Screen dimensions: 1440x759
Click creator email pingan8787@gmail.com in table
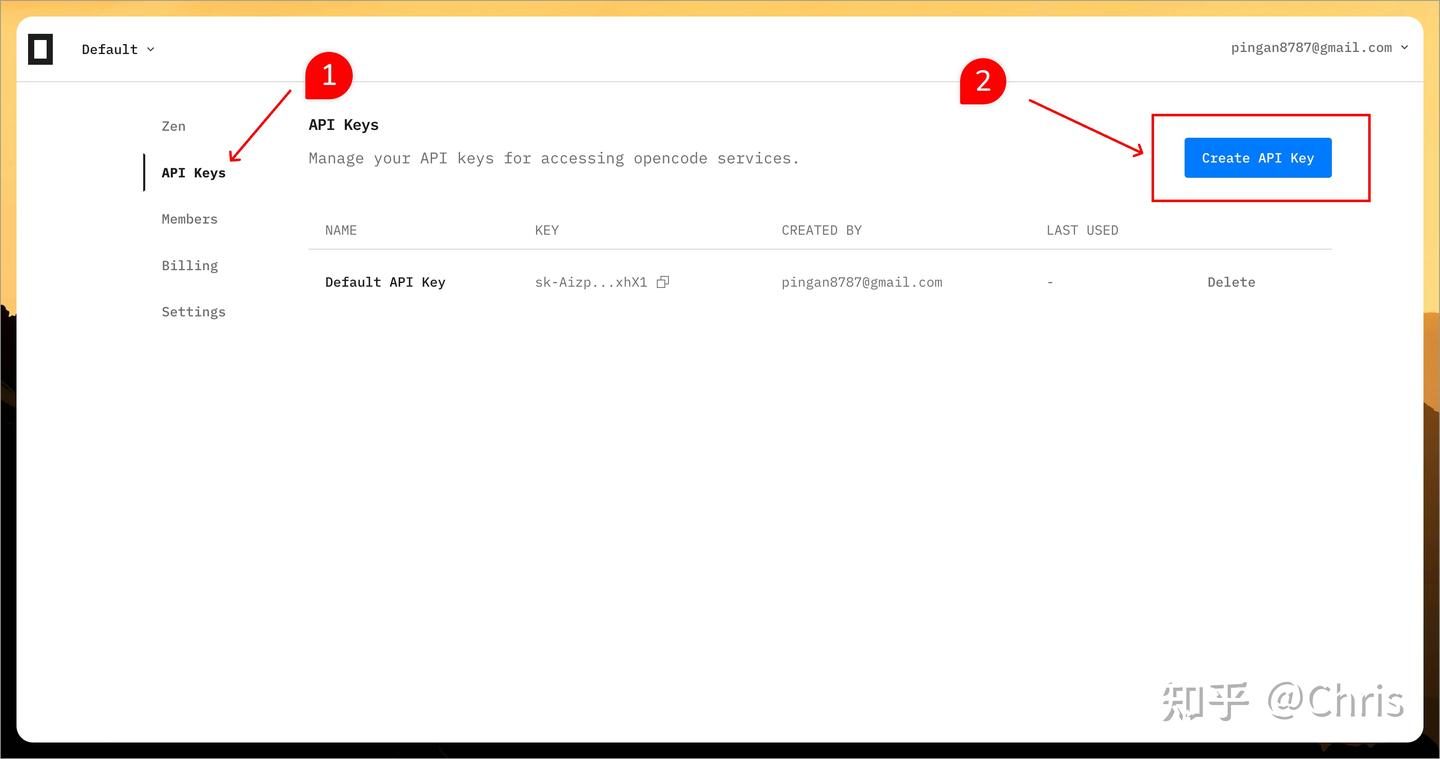click(862, 282)
